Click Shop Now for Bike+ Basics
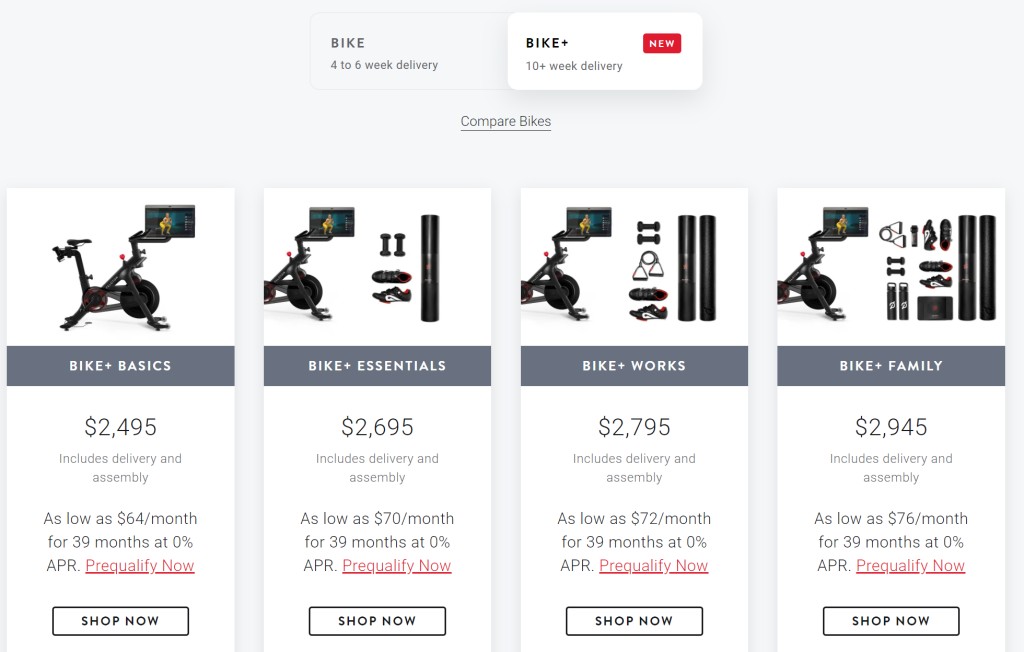This screenshot has width=1024, height=652. click(120, 620)
